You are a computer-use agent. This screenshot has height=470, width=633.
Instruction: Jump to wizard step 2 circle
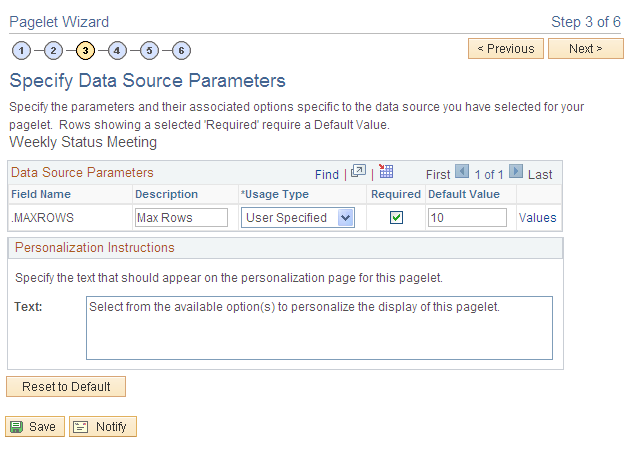click(53, 50)
